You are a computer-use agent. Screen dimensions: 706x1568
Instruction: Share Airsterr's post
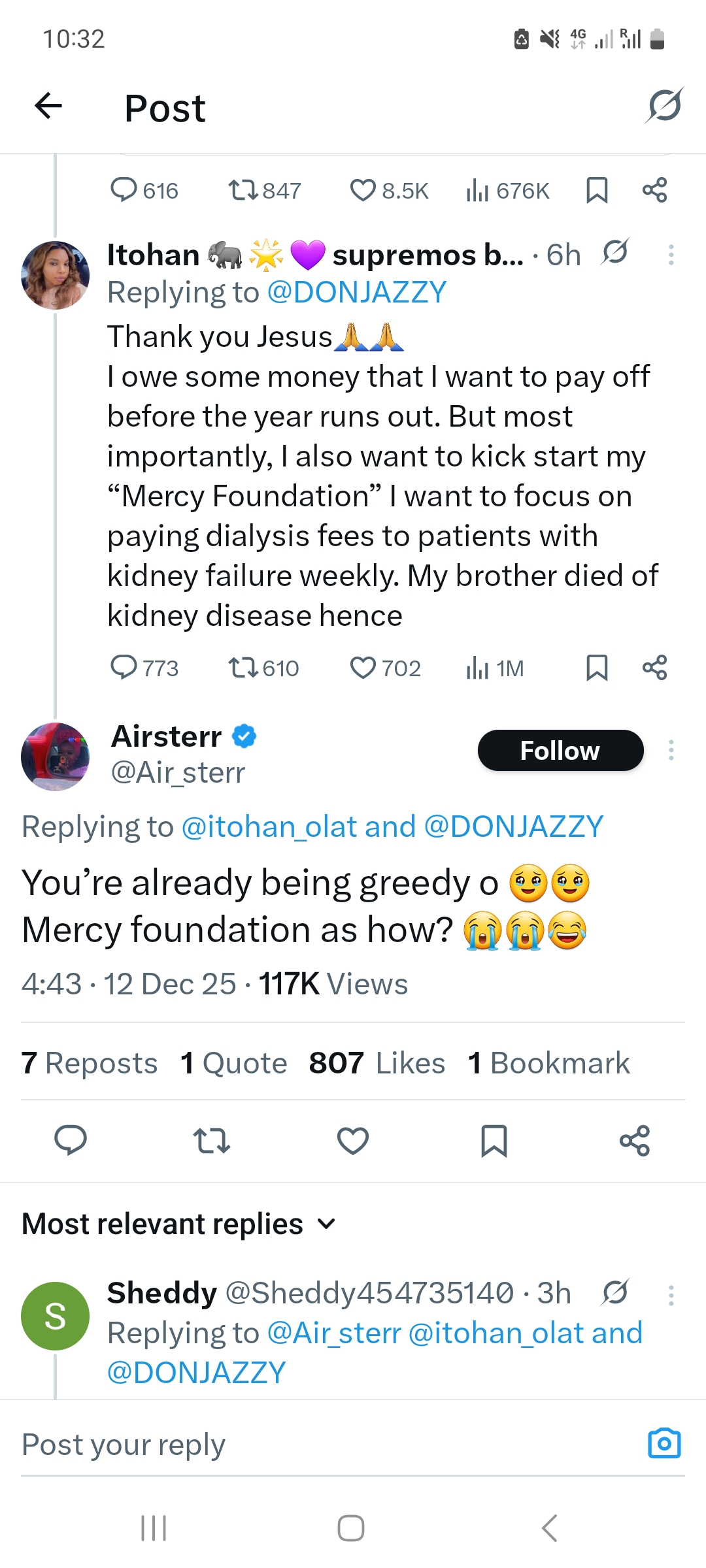pyautogui.click(x=635, y=1140)
